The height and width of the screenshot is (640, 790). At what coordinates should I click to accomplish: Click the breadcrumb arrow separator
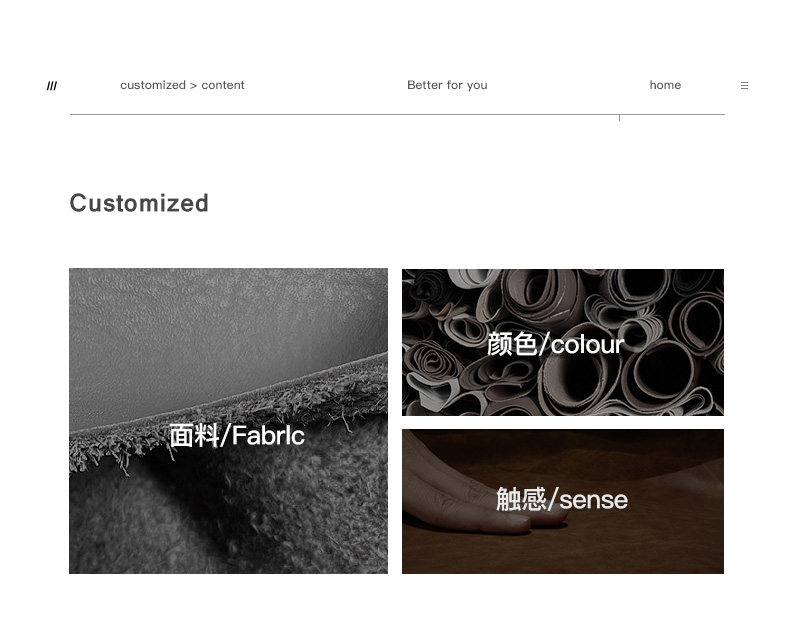pos(193,86)
